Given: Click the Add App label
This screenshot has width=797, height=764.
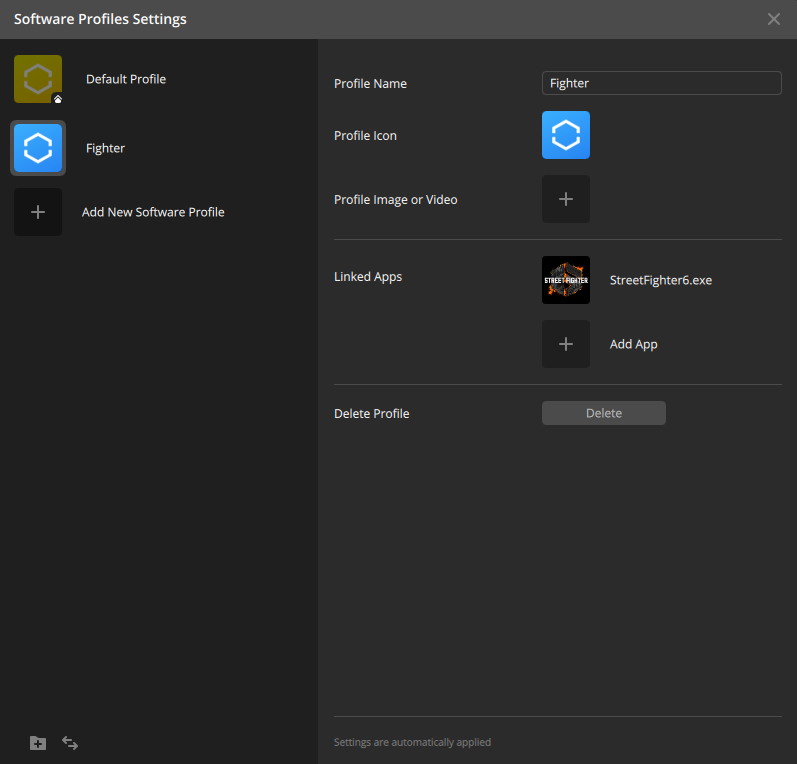Looking at the screenshot, I should tap(633, 344).
